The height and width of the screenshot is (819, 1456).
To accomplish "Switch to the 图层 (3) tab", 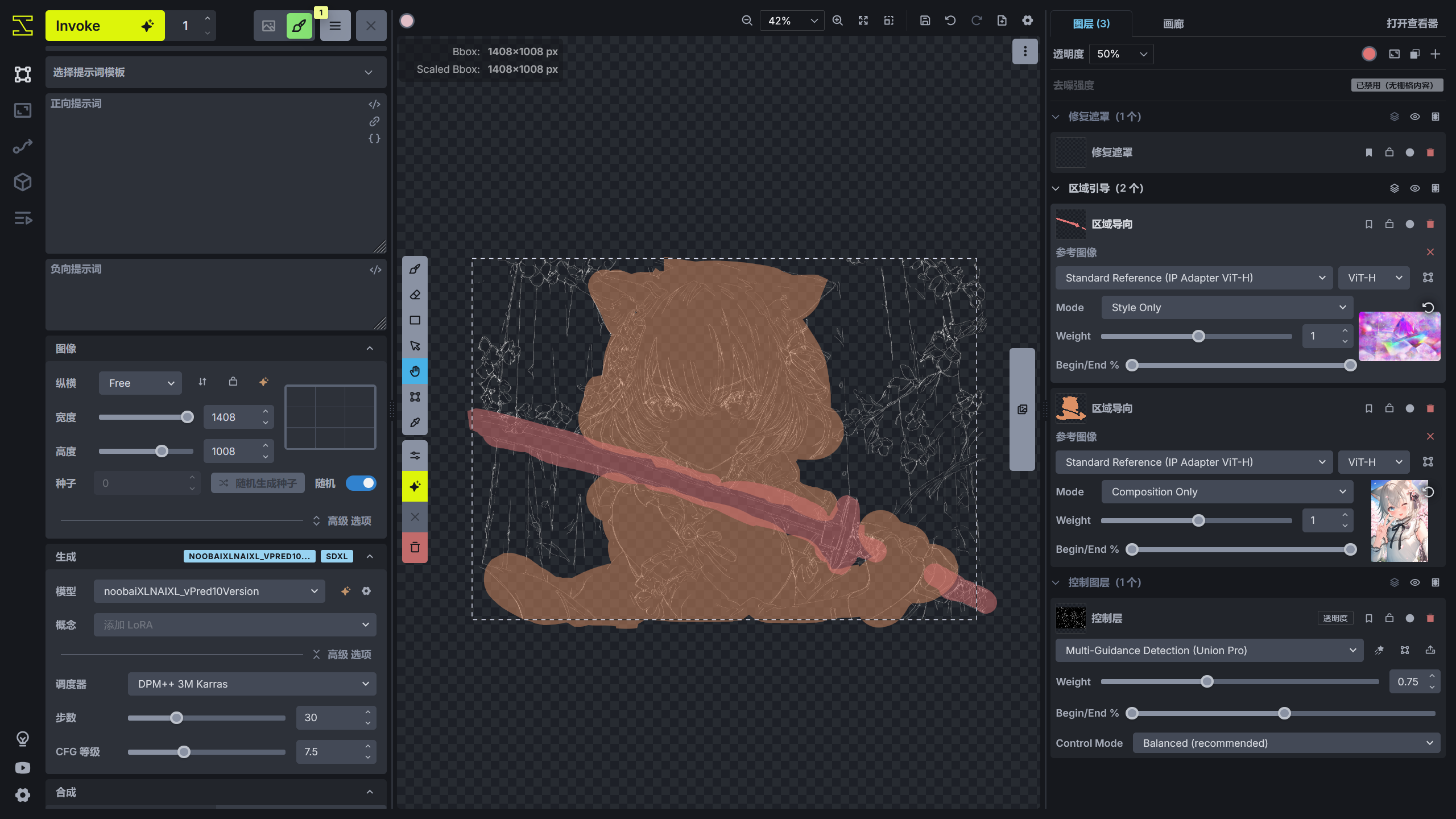I will (x=1090, y=24).
